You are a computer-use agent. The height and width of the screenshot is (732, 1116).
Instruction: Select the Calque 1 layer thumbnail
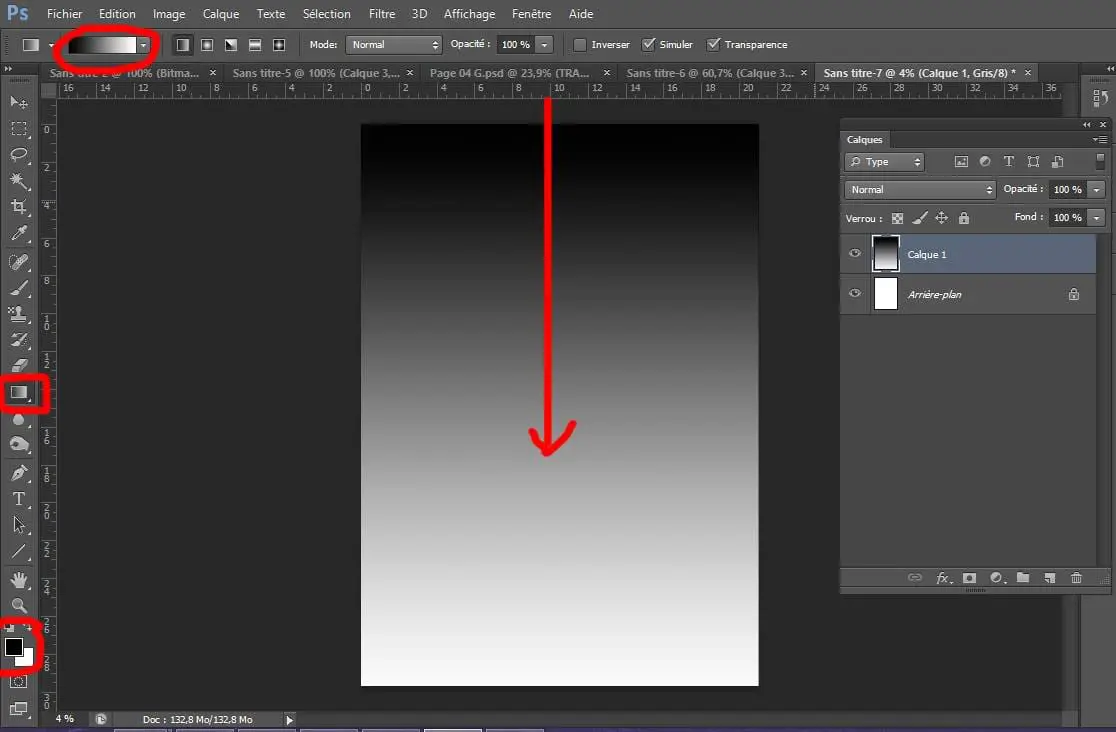885,253
